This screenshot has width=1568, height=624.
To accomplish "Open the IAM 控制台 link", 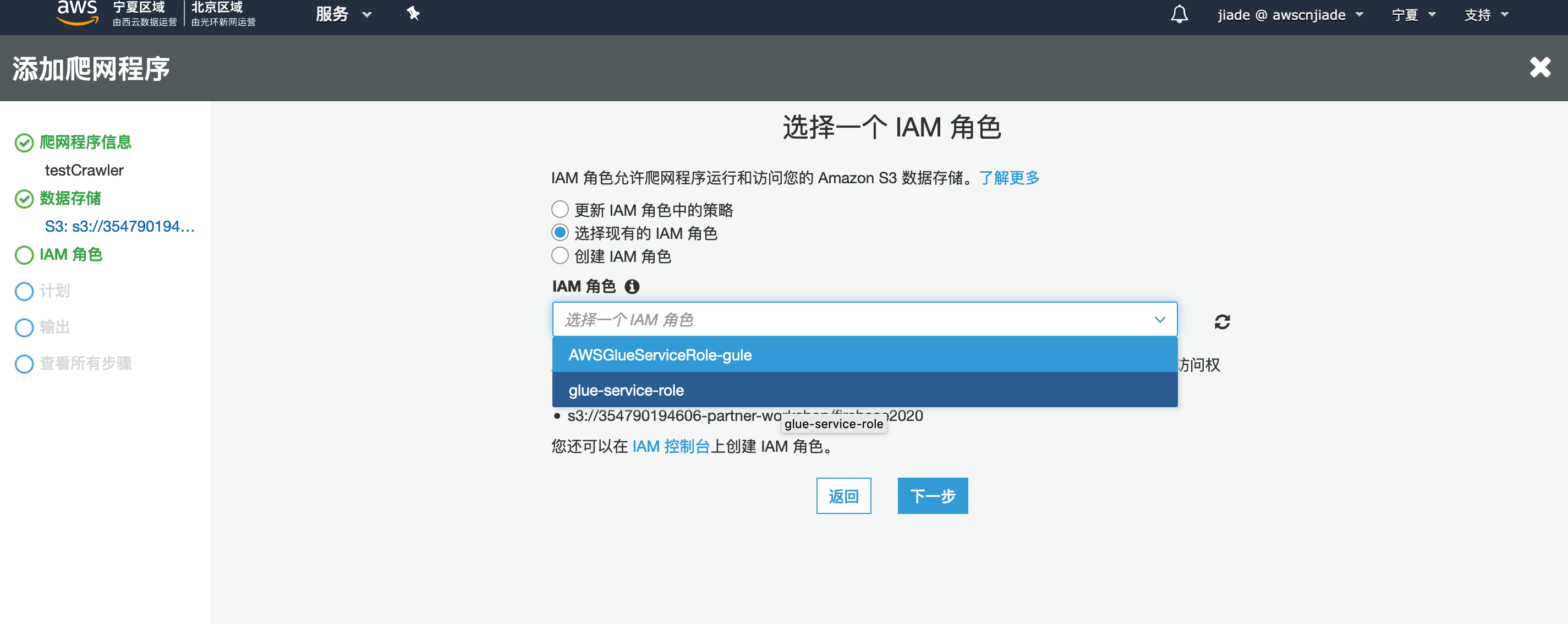I will [x=671, y=446].
